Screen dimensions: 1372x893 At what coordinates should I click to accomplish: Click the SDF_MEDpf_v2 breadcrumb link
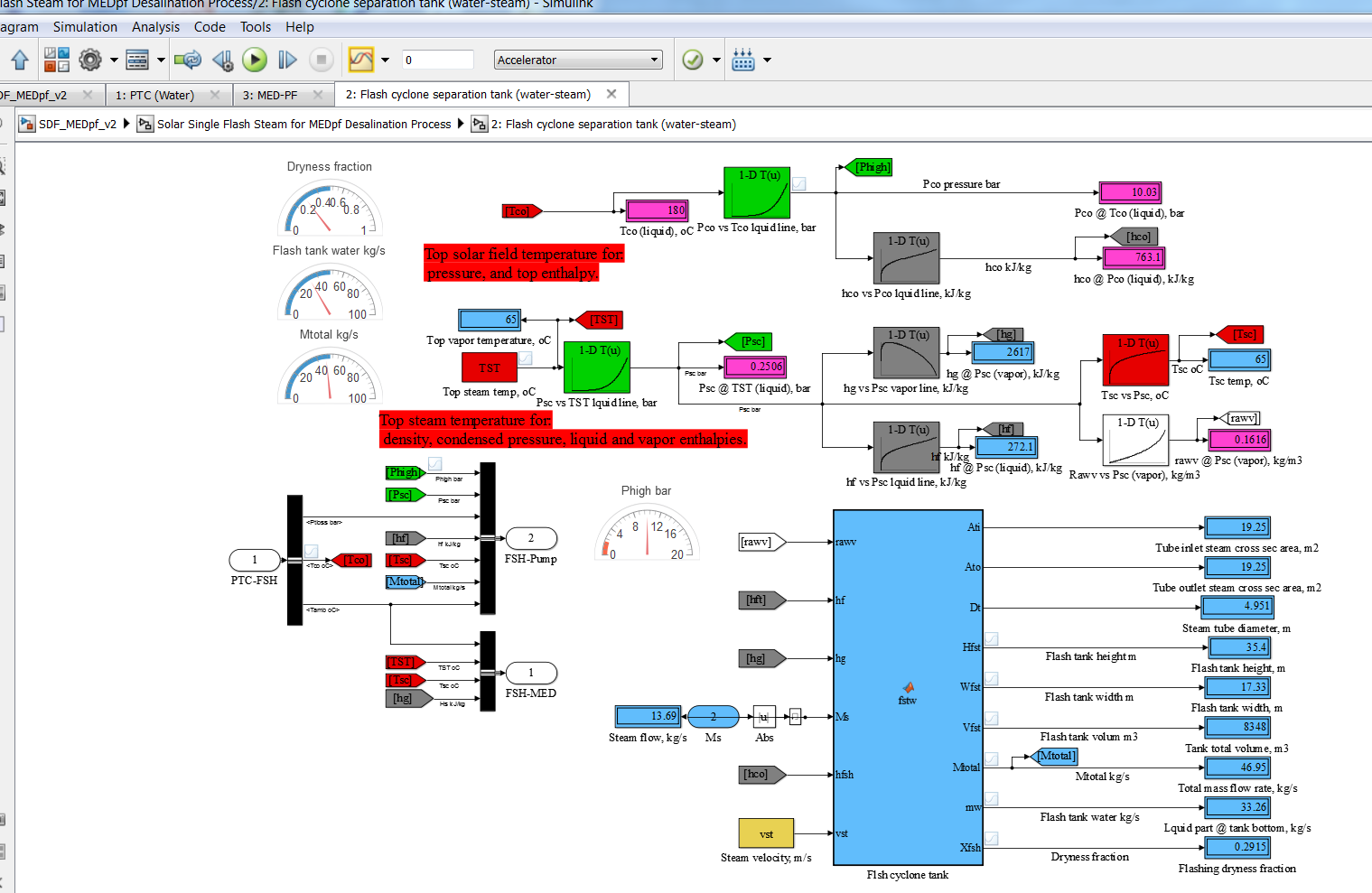point(79,124)
